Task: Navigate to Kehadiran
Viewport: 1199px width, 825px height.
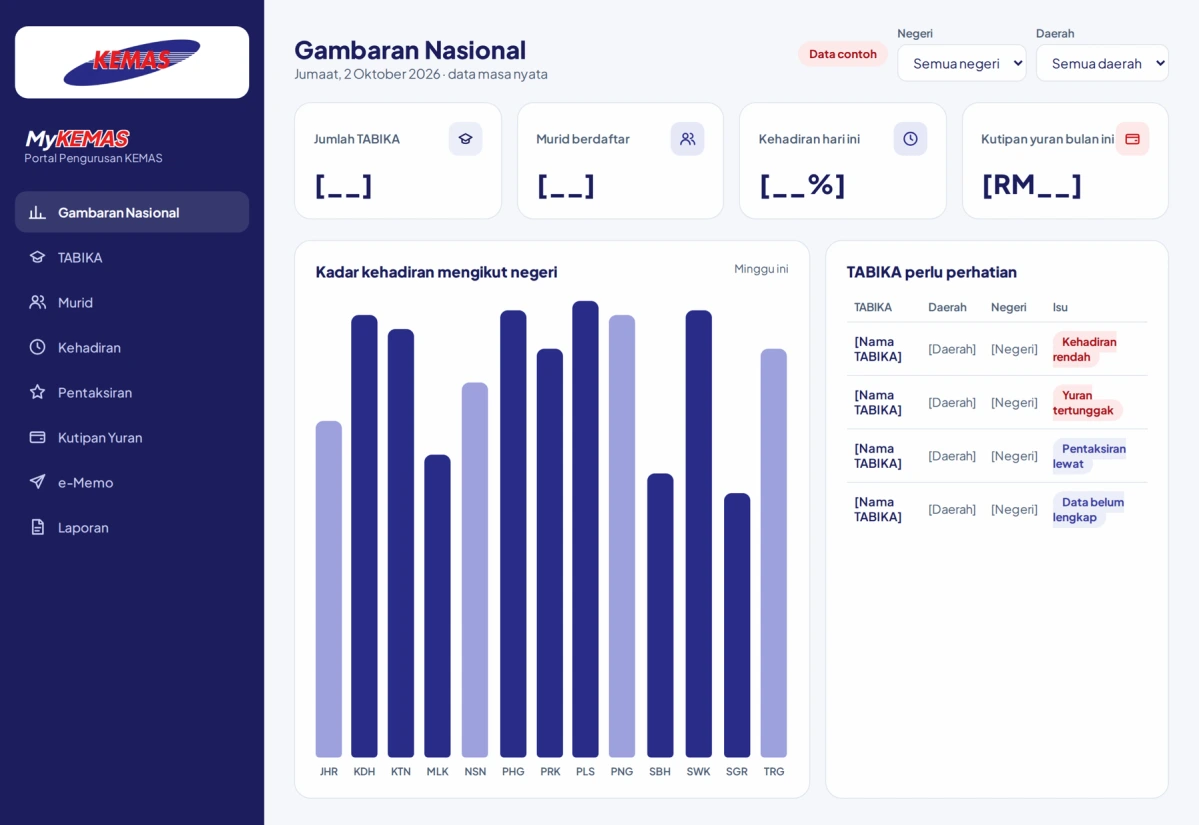Action: 132,347
